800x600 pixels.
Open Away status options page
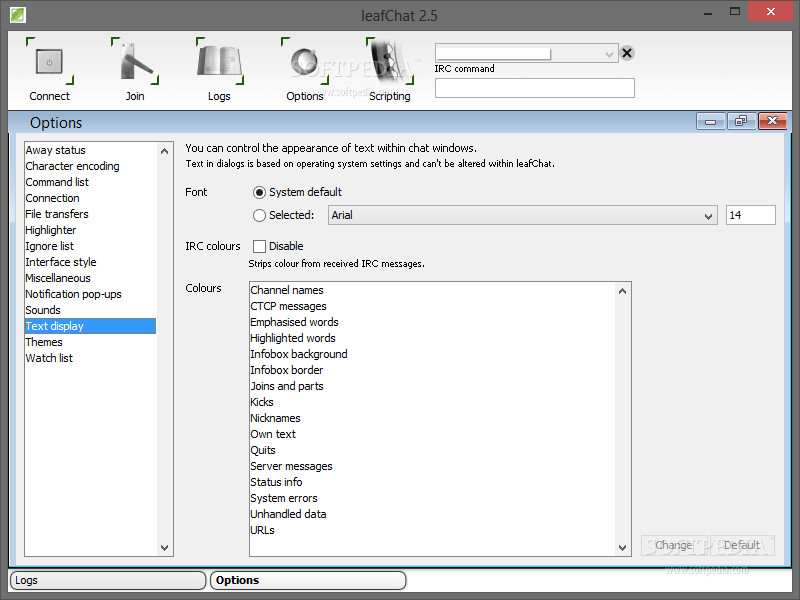click(90, 150)
